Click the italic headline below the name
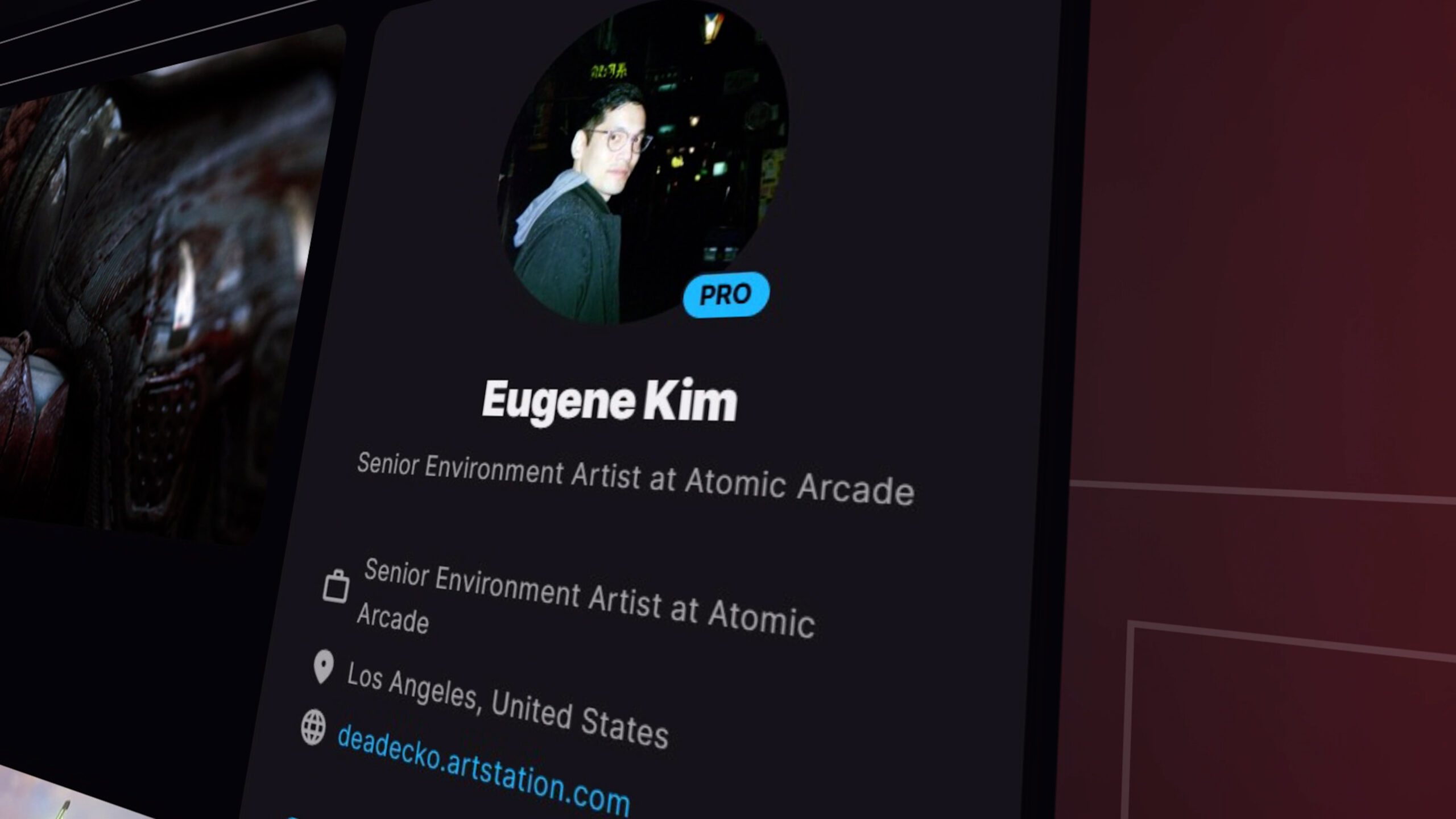The image size is (1456, 819). point(635,478)
